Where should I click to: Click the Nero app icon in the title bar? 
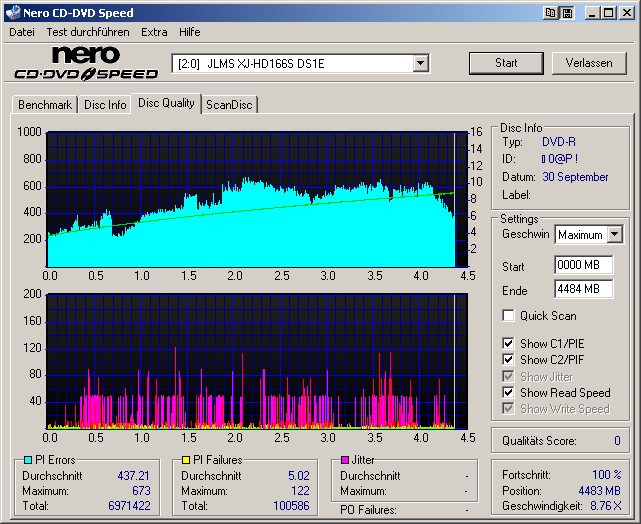pos(12,13)
